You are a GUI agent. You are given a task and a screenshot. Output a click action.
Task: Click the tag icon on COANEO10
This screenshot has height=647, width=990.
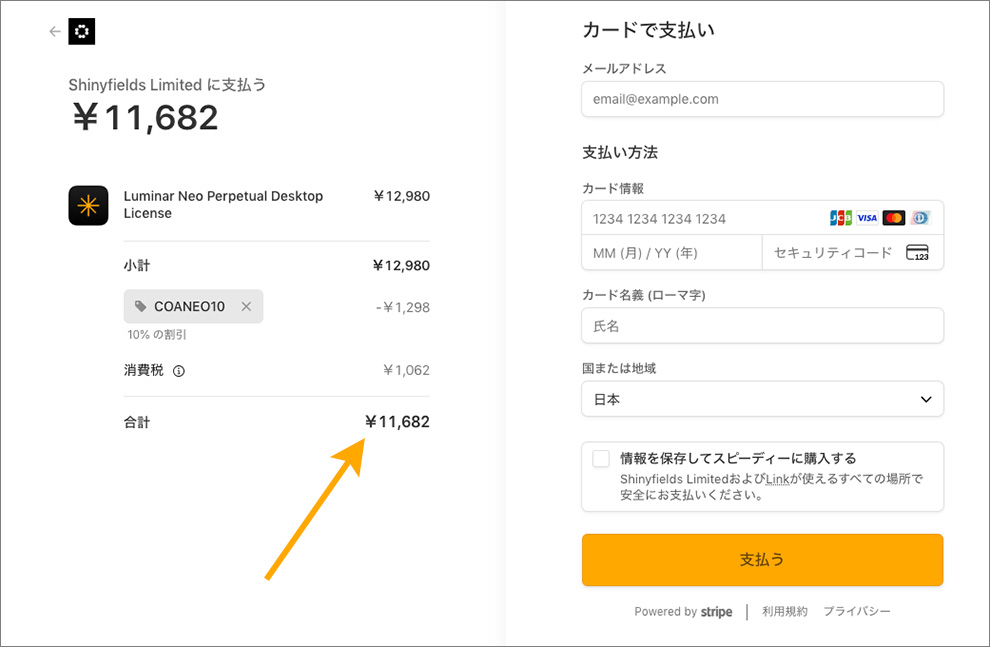coord(140,307)
